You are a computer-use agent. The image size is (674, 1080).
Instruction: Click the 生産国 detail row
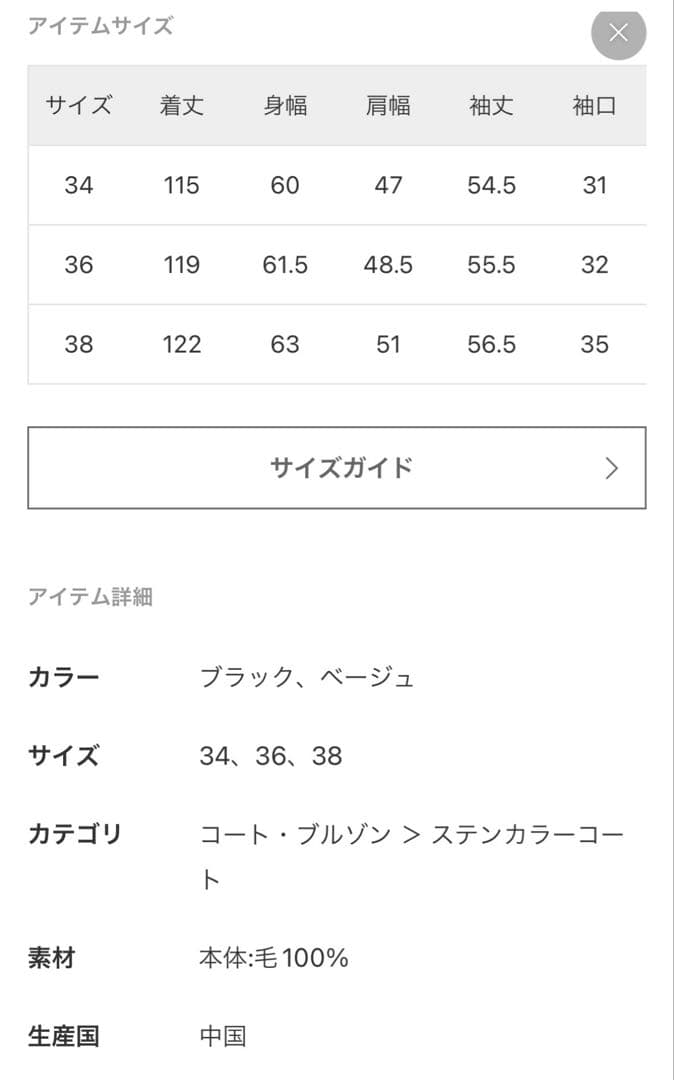coord(63,1037)
